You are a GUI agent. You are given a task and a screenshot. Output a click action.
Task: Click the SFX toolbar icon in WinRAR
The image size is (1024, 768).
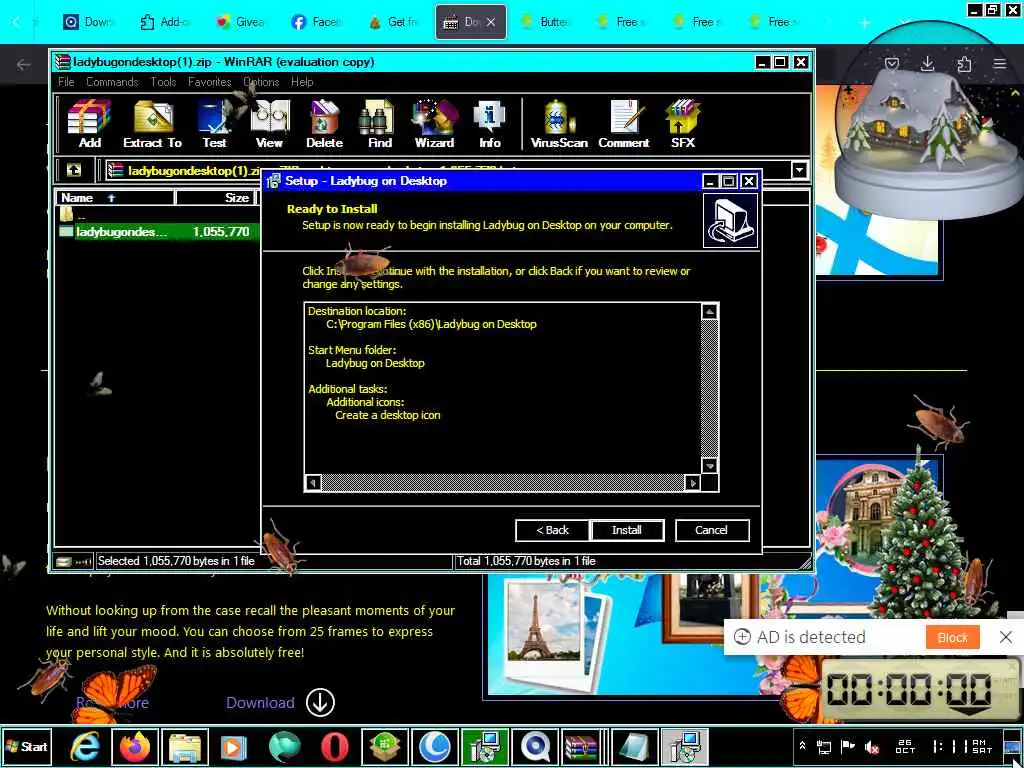683,124
